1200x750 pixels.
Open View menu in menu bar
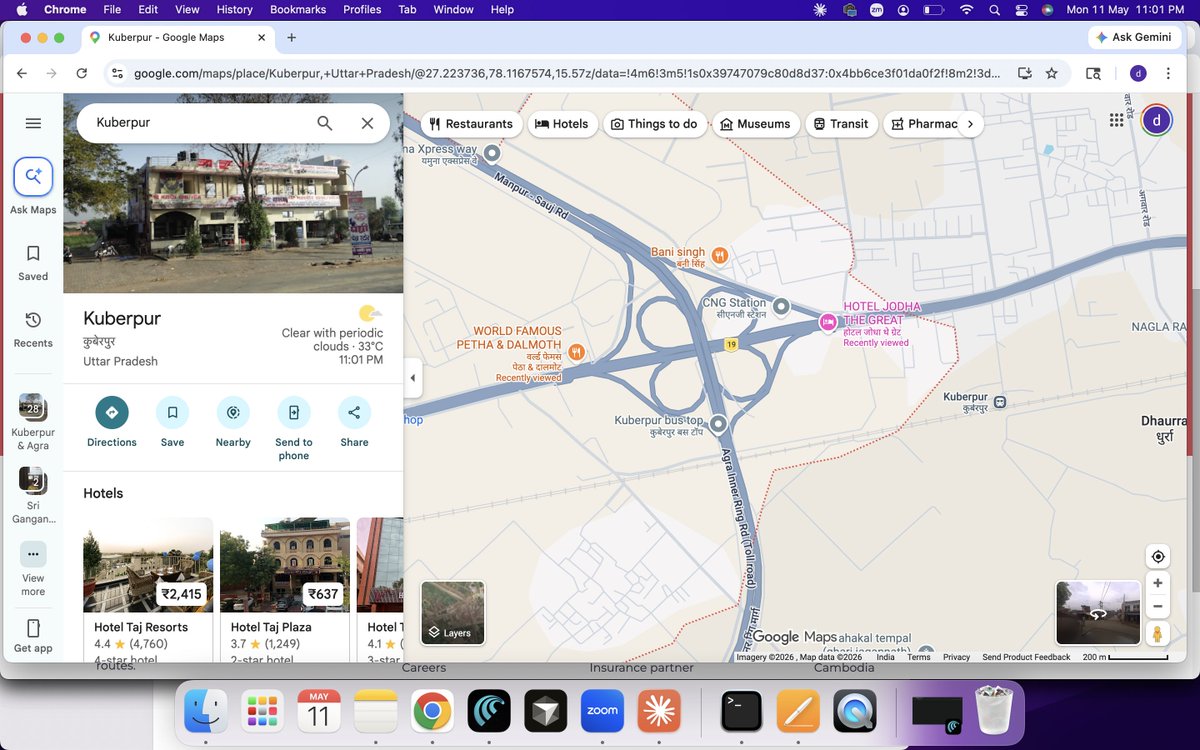tap(187, 9)
